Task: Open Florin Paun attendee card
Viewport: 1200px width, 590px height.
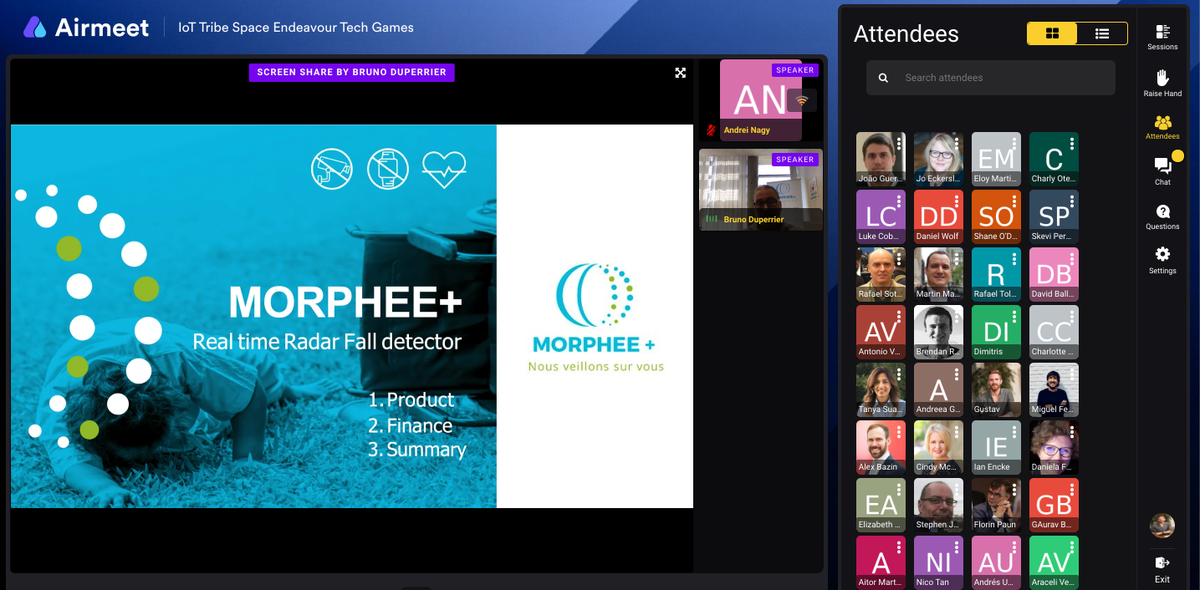Action: (x=997, y=505)
